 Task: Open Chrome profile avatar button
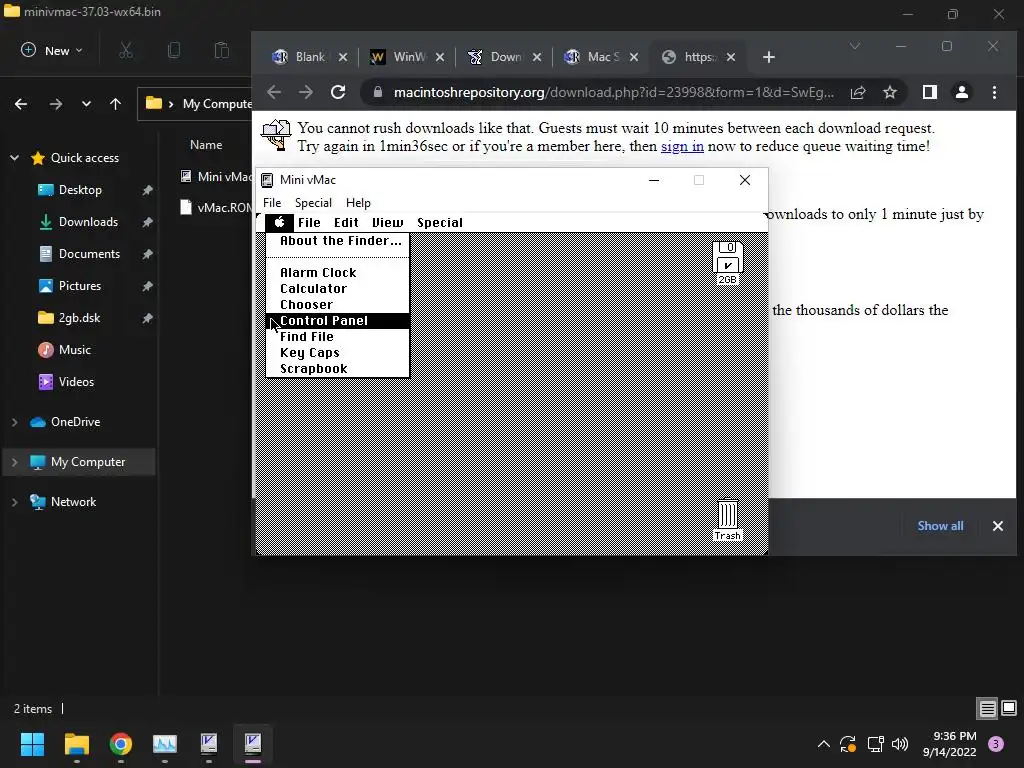962,92
